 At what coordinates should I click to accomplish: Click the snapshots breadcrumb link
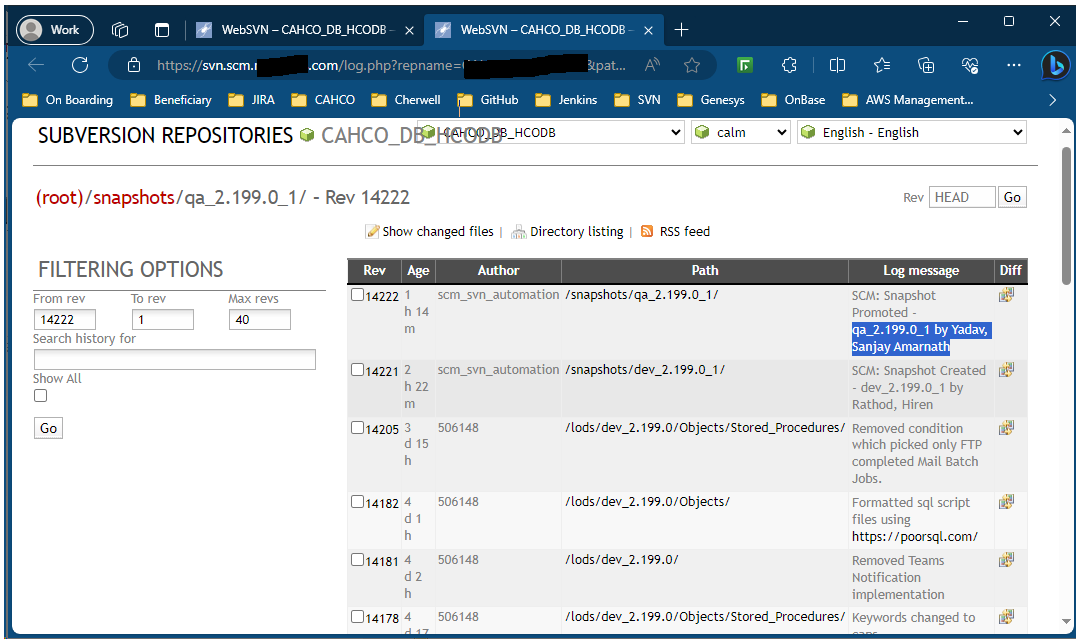tap(134, 198)
